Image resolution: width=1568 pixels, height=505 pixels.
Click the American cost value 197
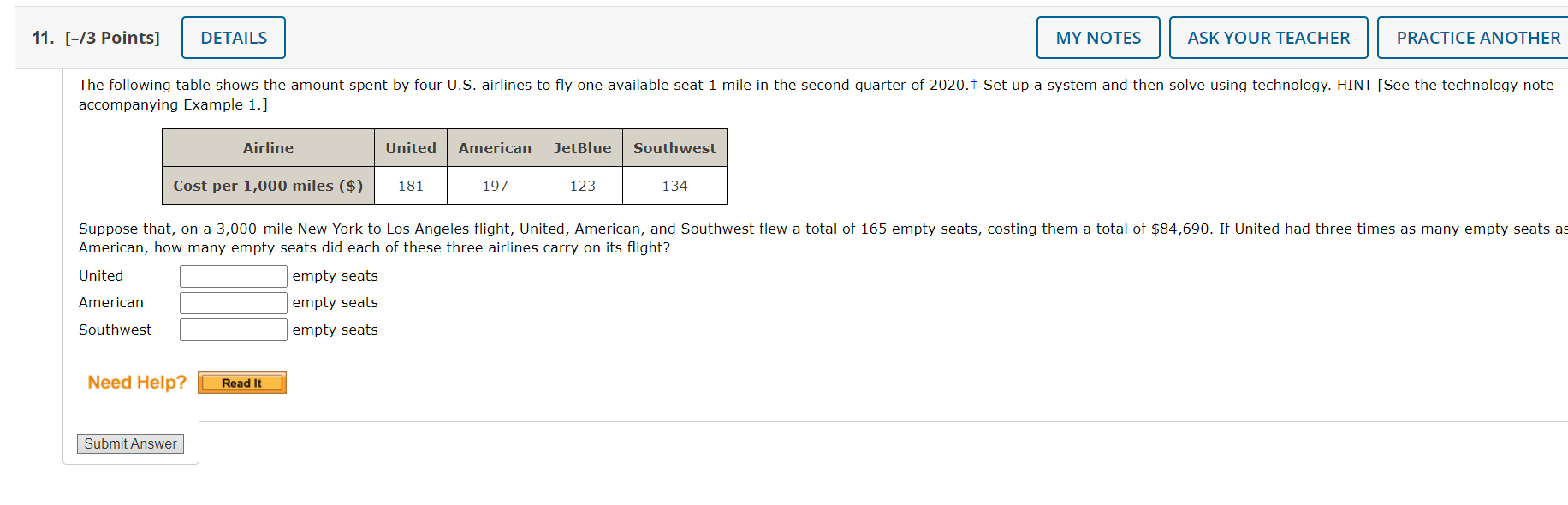pos(495,185)
